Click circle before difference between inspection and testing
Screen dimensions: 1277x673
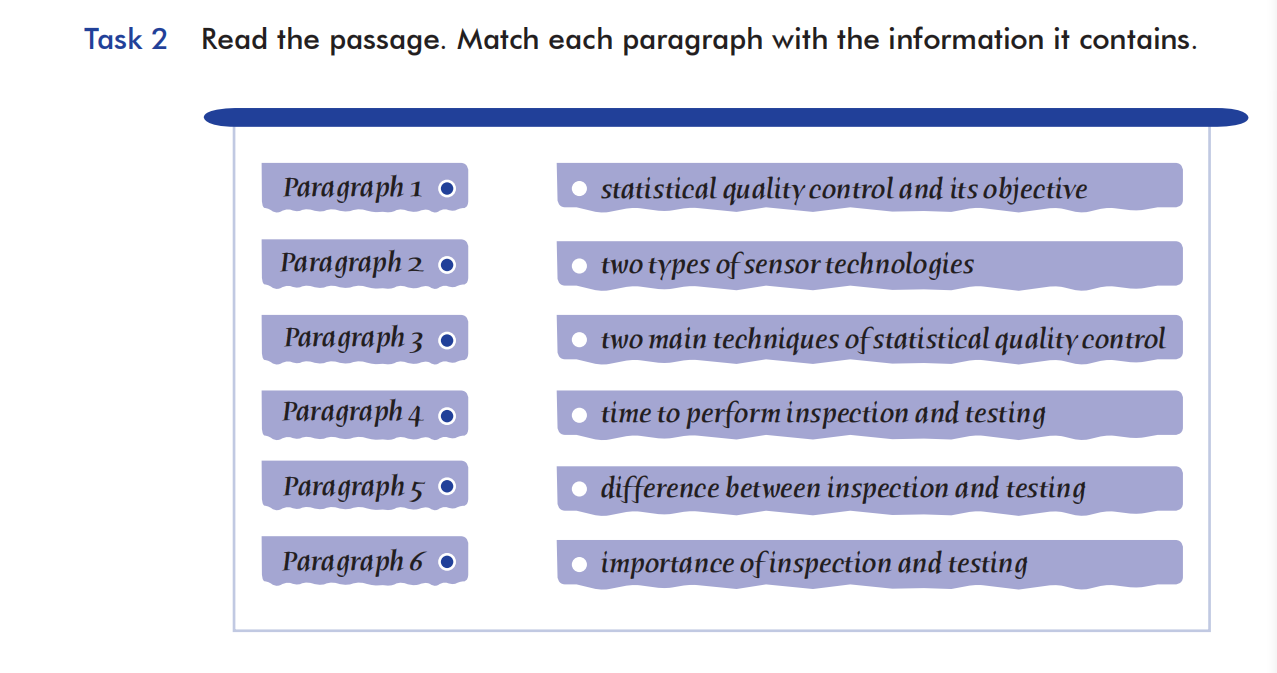tap(579, 489)
